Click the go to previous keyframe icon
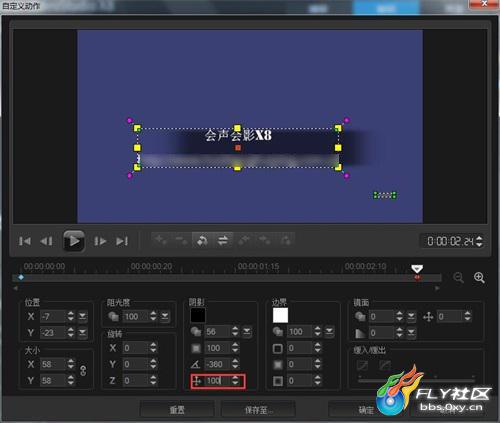 pos(244,240)
